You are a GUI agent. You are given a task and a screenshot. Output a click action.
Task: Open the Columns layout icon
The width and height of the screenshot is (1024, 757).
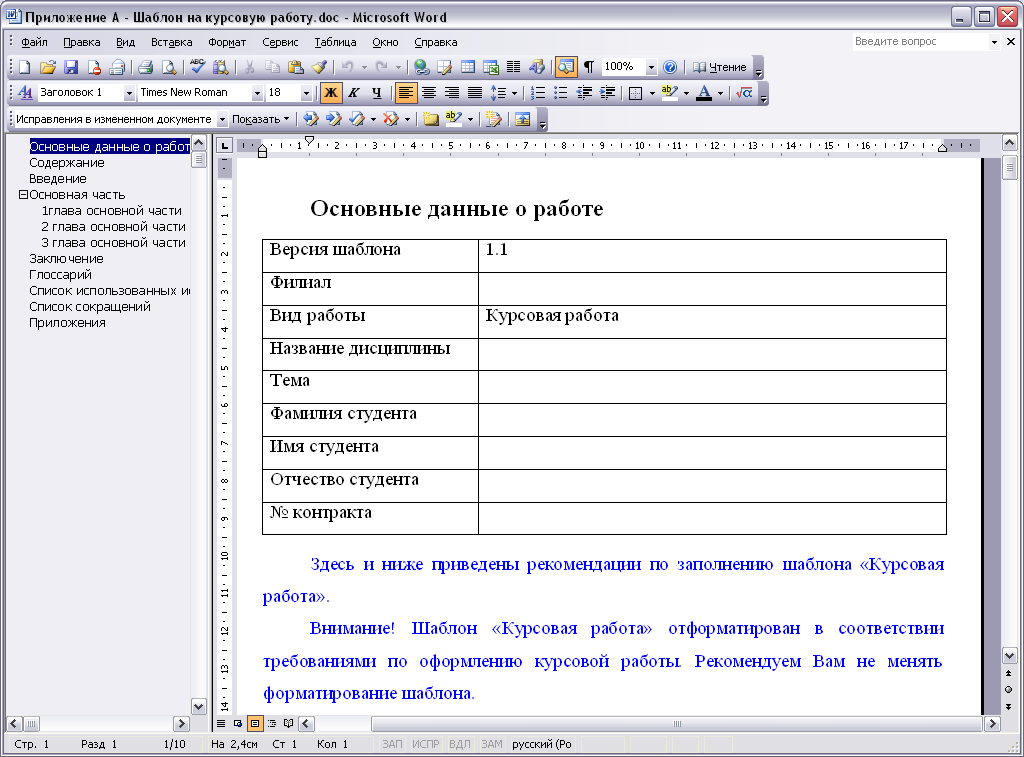514,67
